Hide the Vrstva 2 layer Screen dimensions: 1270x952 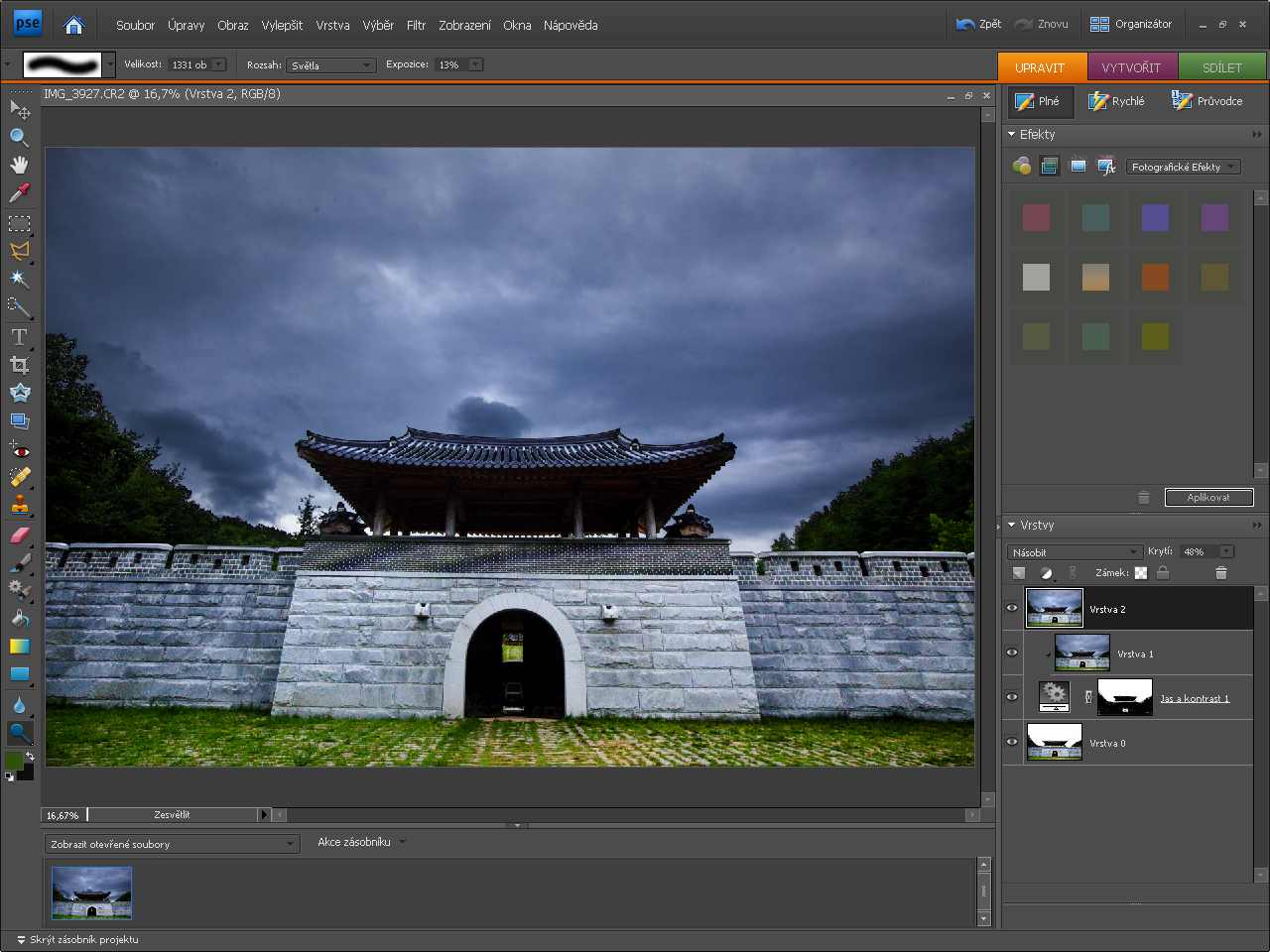point(1012,609)
